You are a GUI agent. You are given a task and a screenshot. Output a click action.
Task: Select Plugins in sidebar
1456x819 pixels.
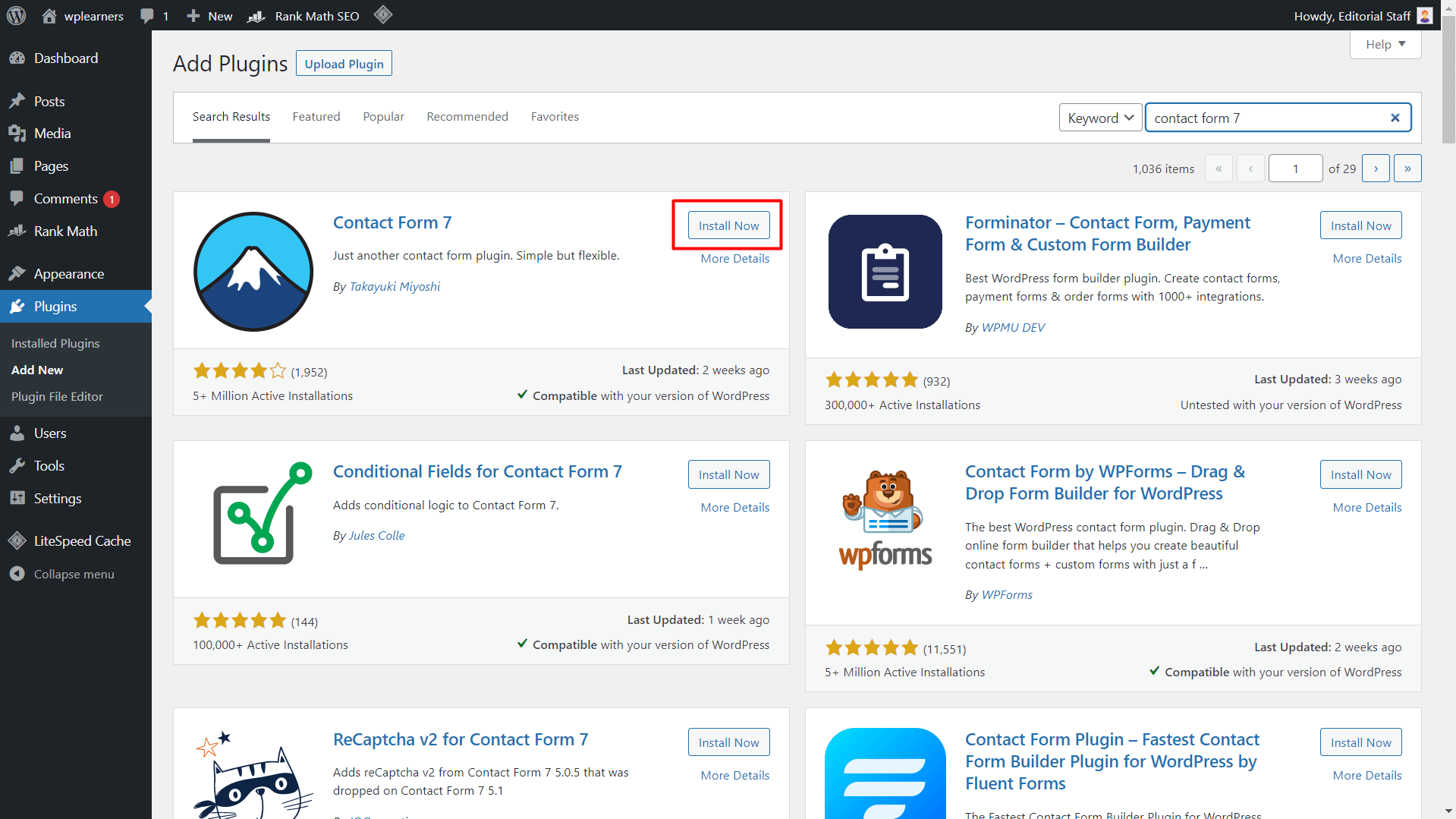[x=76, y=307]
